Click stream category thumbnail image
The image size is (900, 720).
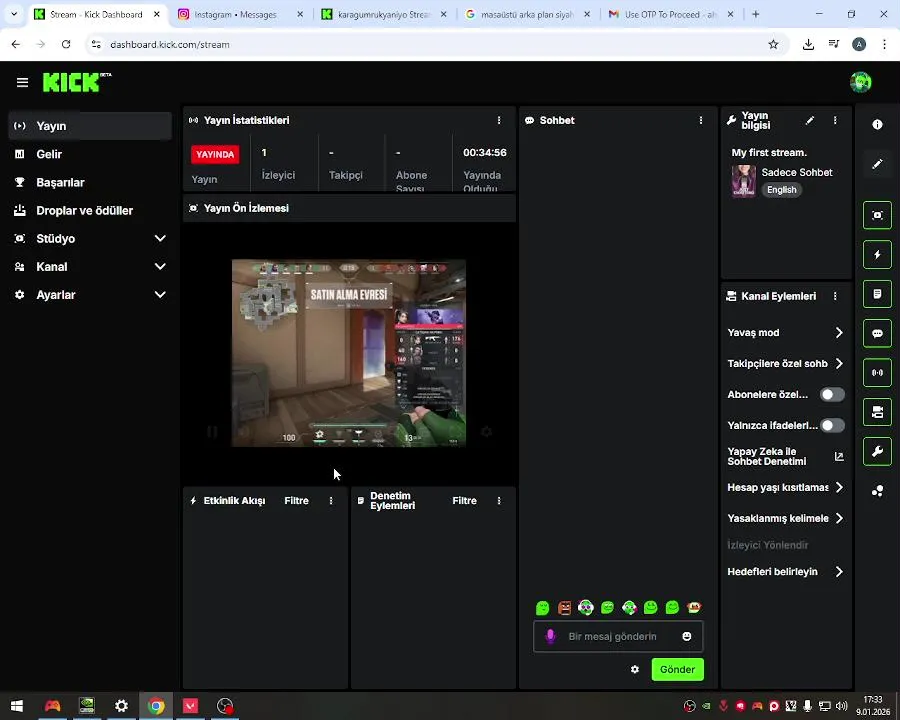point(743,181)
